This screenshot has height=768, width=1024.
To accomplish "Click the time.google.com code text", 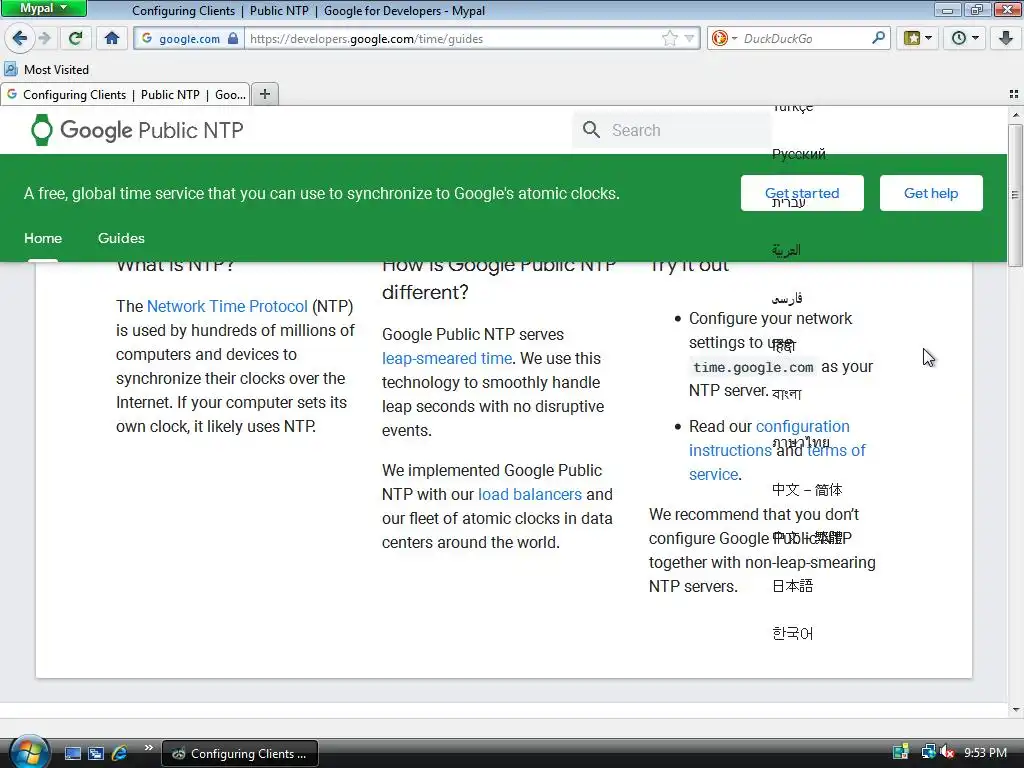I will (753, 367).
